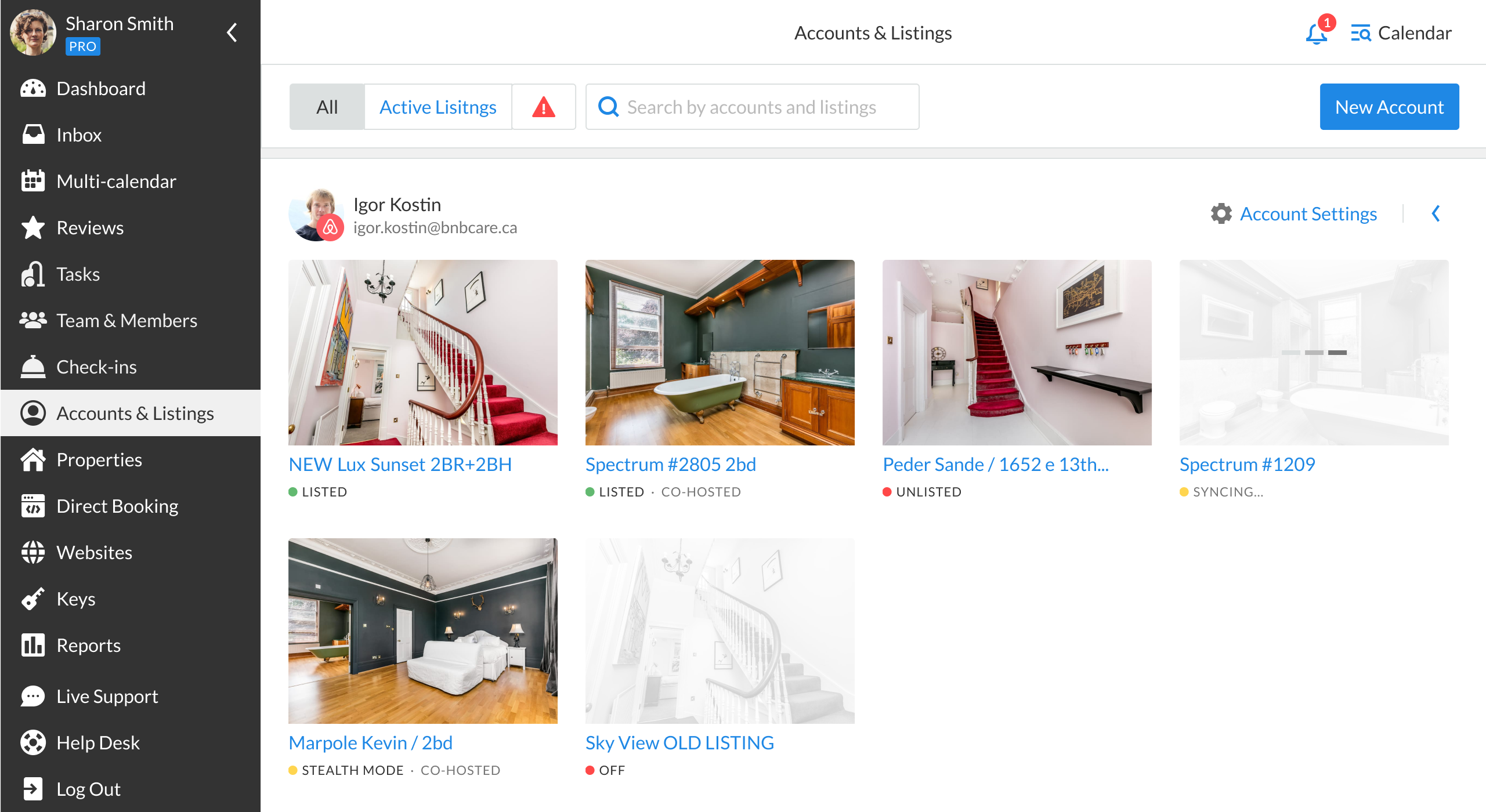Open Live Support chat icon

[33, 696]
